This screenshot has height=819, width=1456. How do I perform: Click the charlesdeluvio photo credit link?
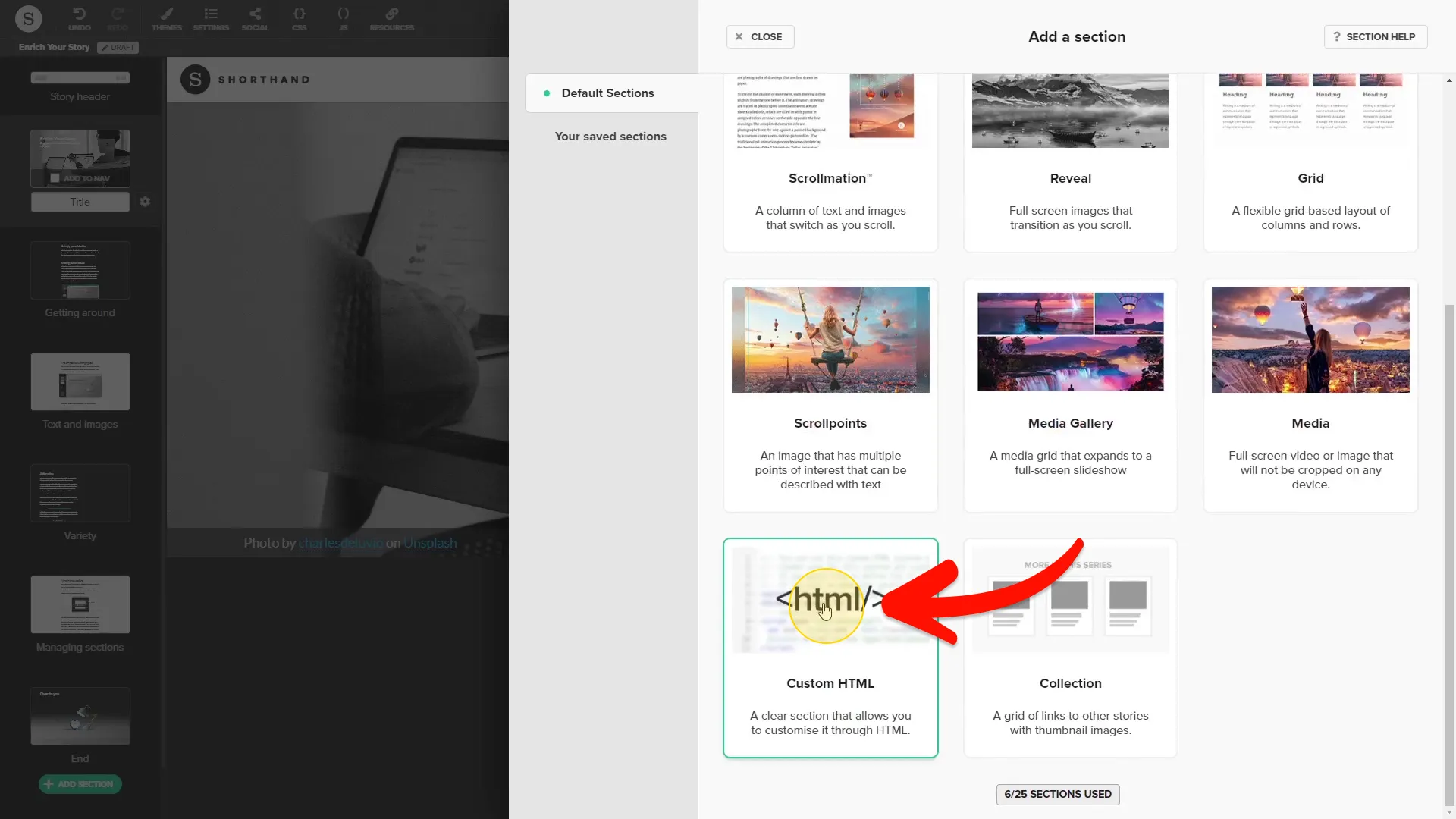pyautogui.click(x=340, y=543)
